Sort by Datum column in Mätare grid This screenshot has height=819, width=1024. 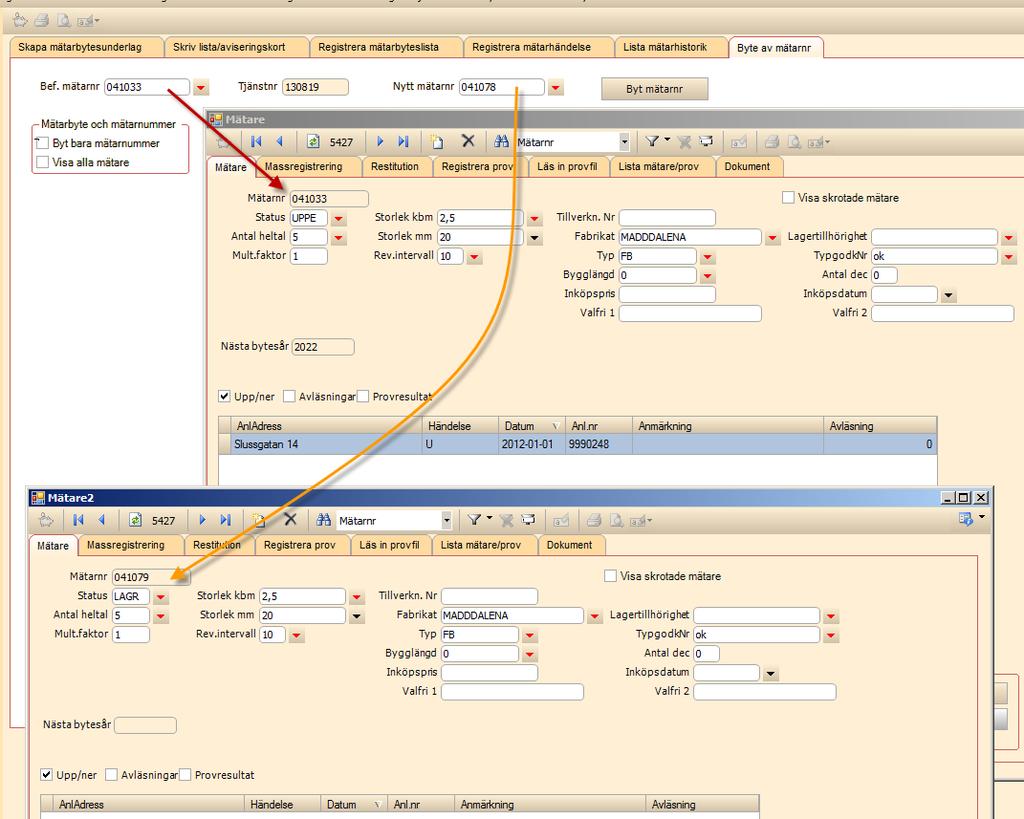coord(532,426)
